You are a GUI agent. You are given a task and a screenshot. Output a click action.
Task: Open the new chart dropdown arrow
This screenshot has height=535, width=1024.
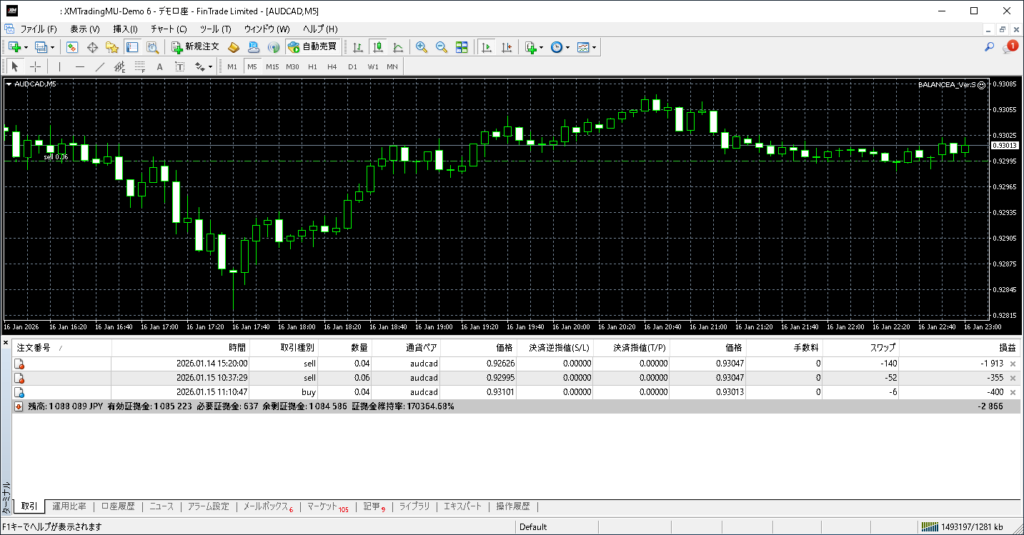(25, 47)
